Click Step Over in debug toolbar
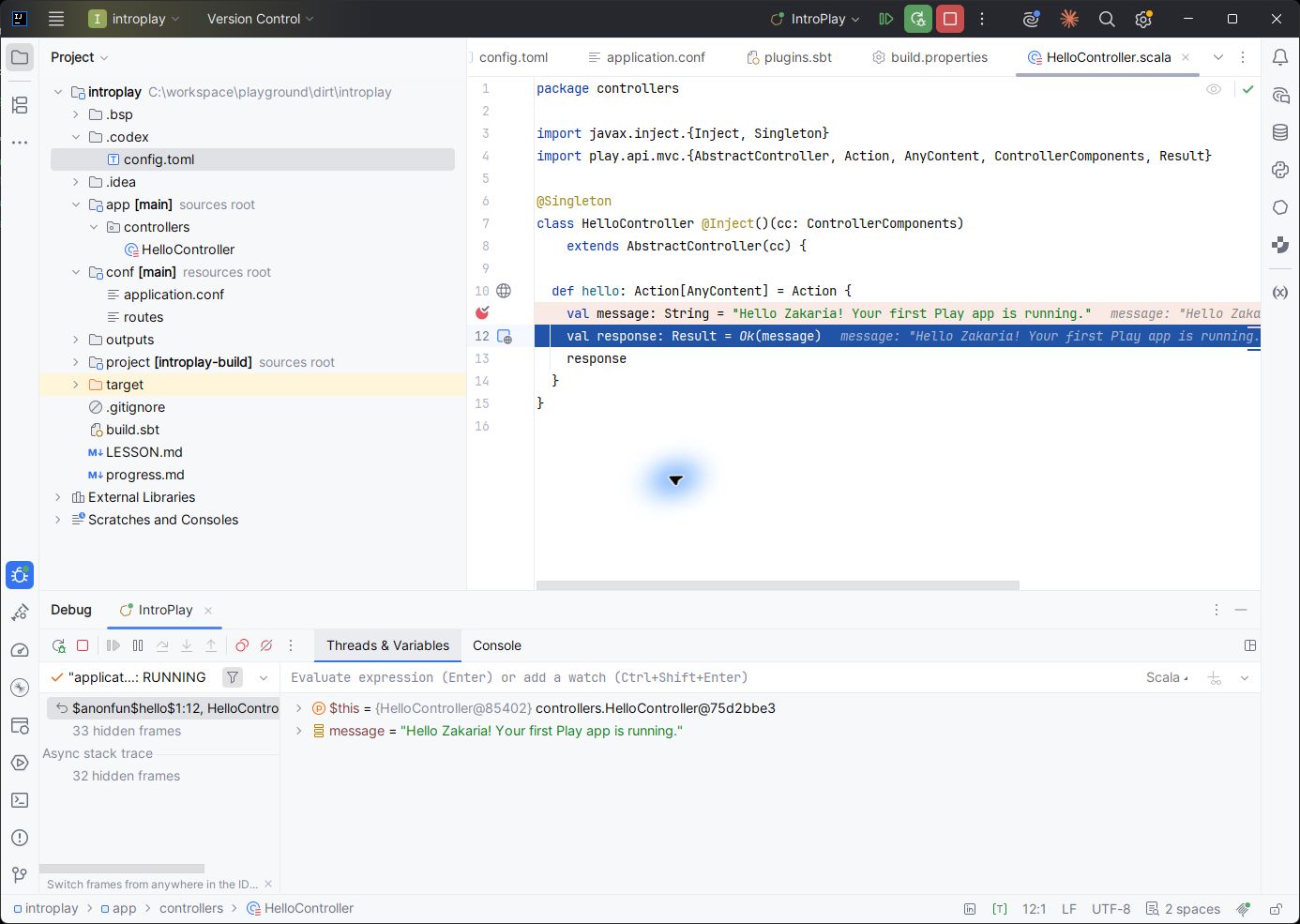 [162, 645]
